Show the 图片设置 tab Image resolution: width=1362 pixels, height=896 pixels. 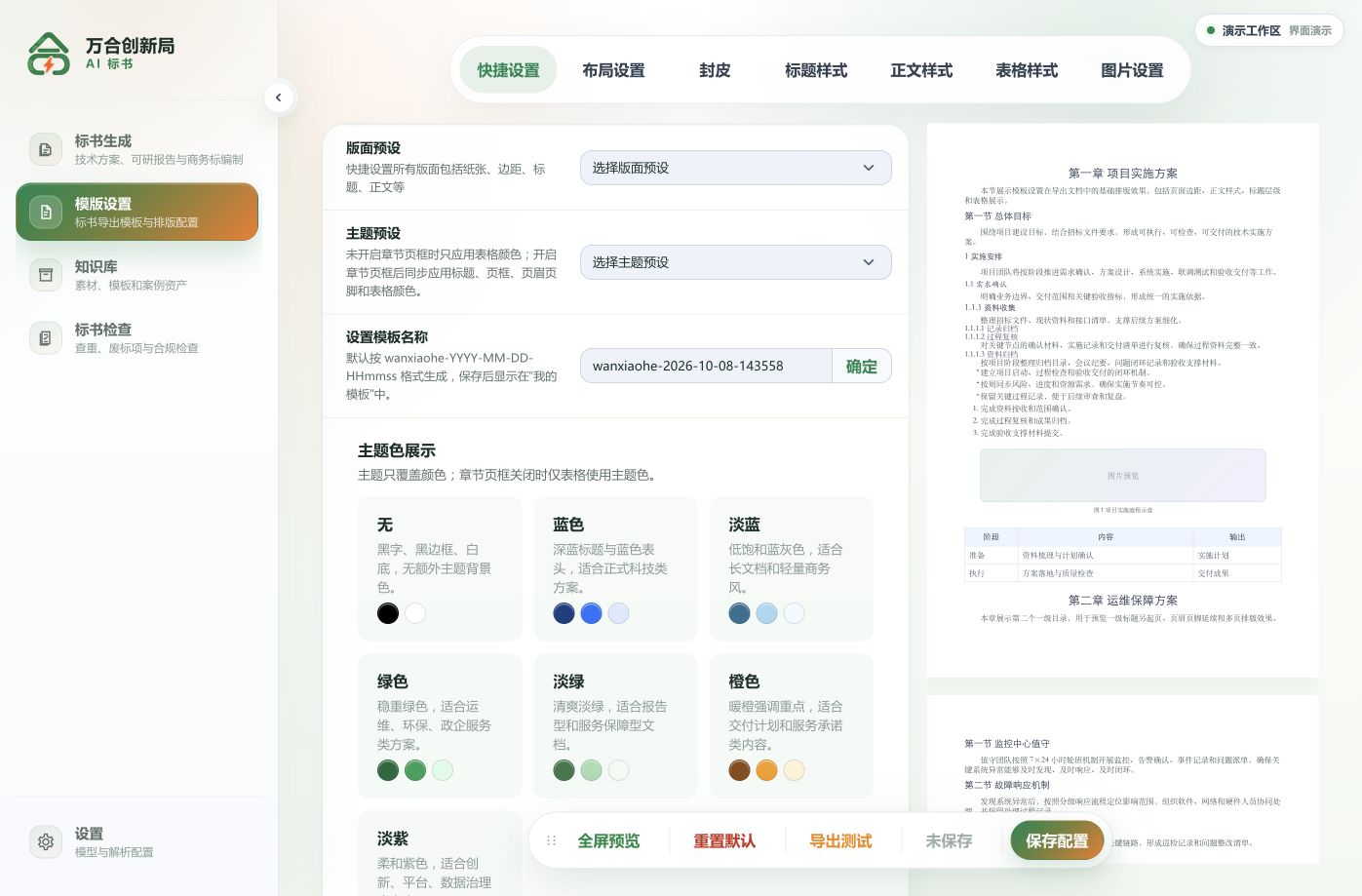[1132, 70]
